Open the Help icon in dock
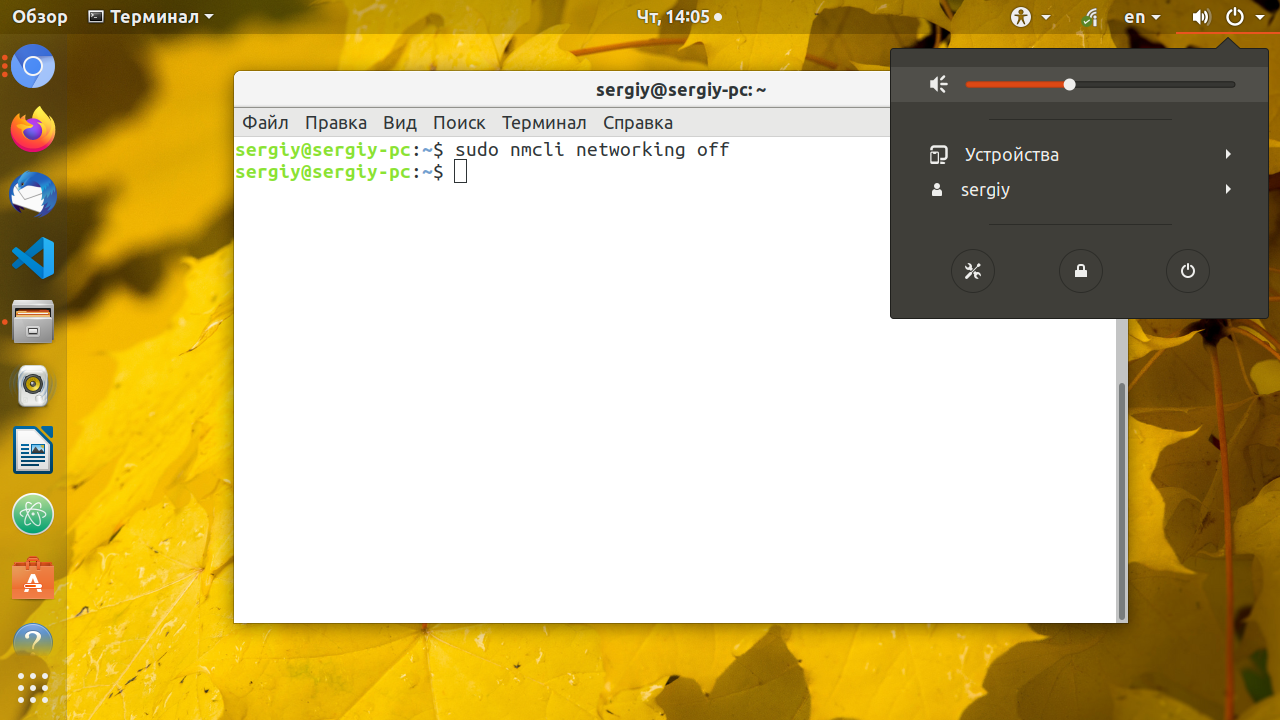This screenshot has width=1280, height=720. 33,641
